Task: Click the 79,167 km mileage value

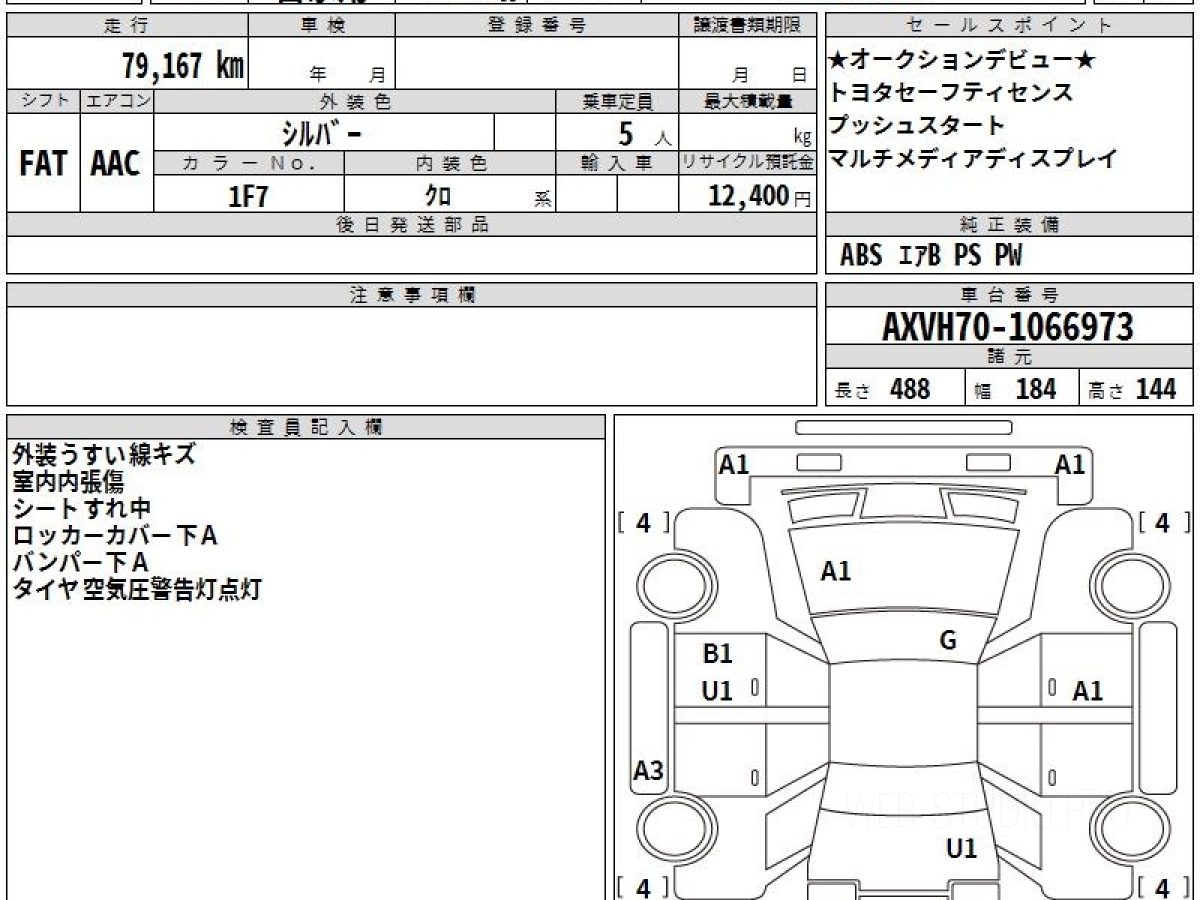Action: click(x=182, y=65)
